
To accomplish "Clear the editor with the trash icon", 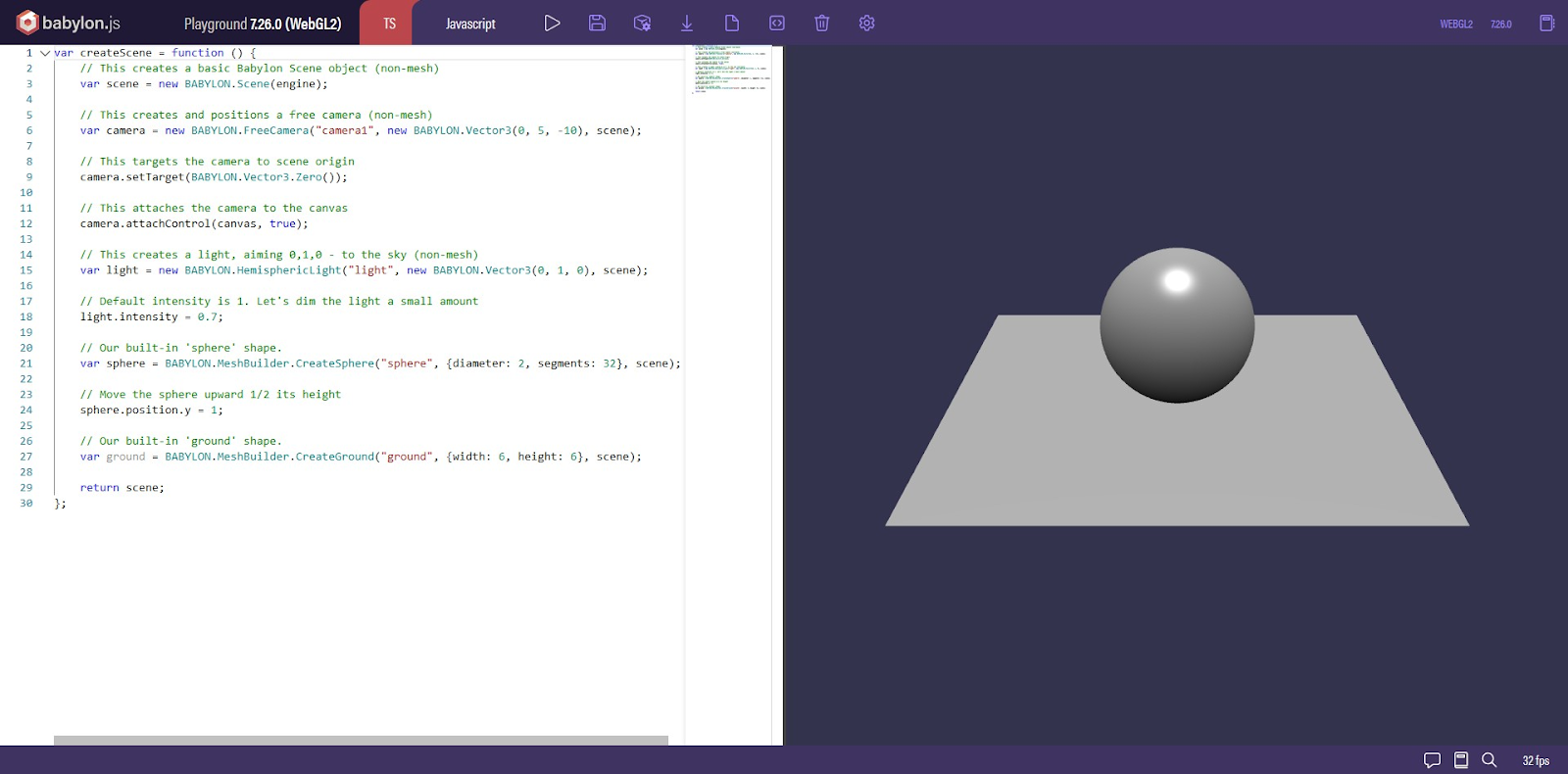I will pyautogui.click(x=822, y=23).
